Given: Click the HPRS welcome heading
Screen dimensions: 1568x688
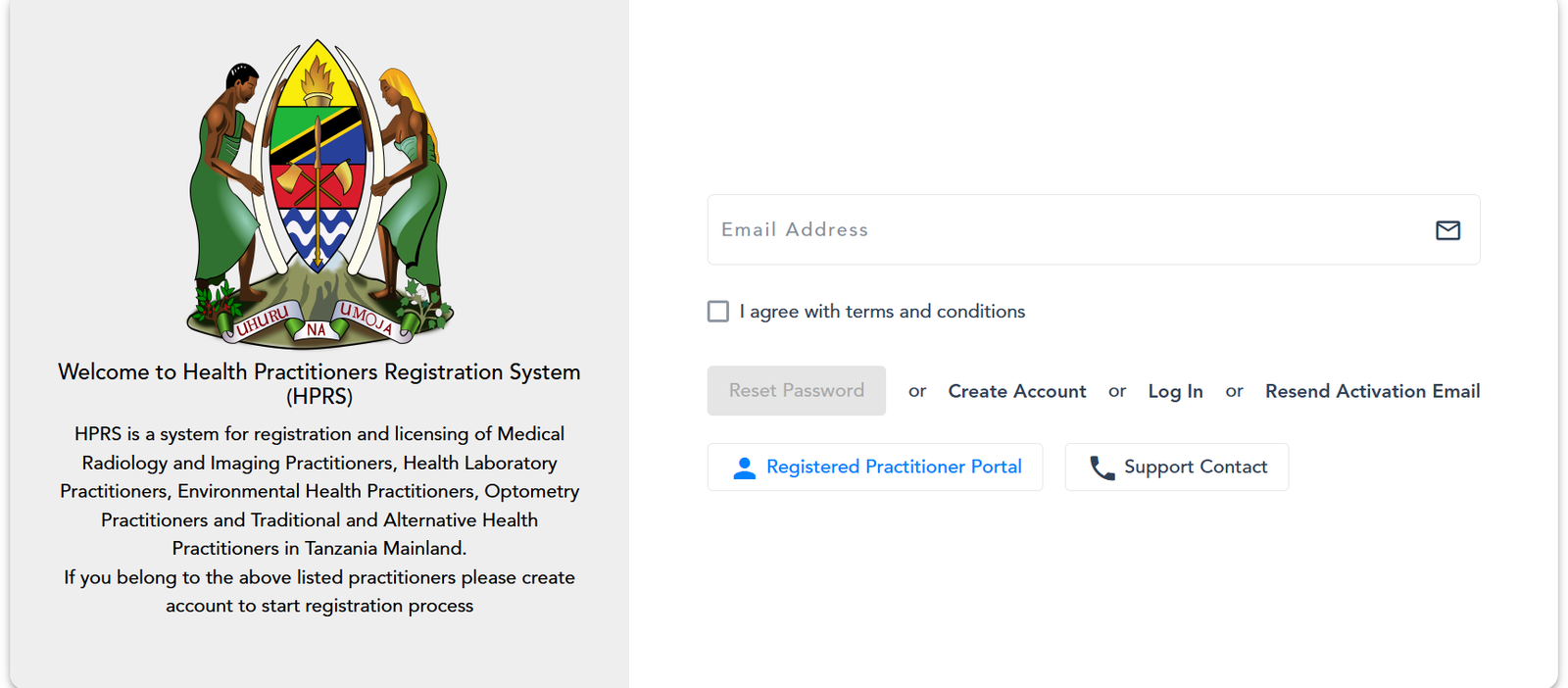Looking at the screenshot, I should tap(318, 384).
